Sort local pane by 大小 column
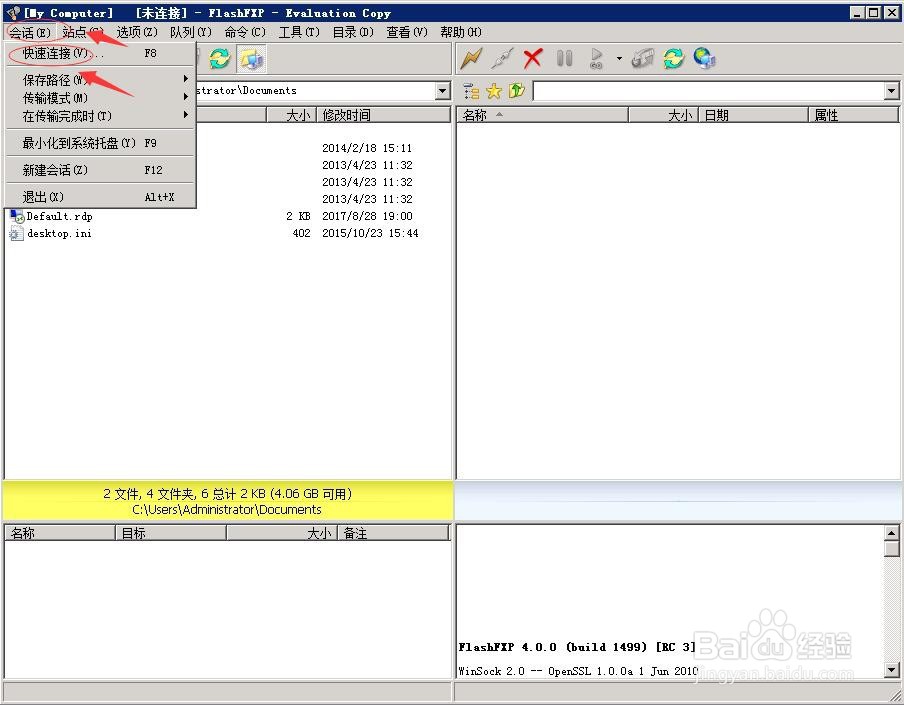The height and width of the screenshot is (705, 904). 291,115
